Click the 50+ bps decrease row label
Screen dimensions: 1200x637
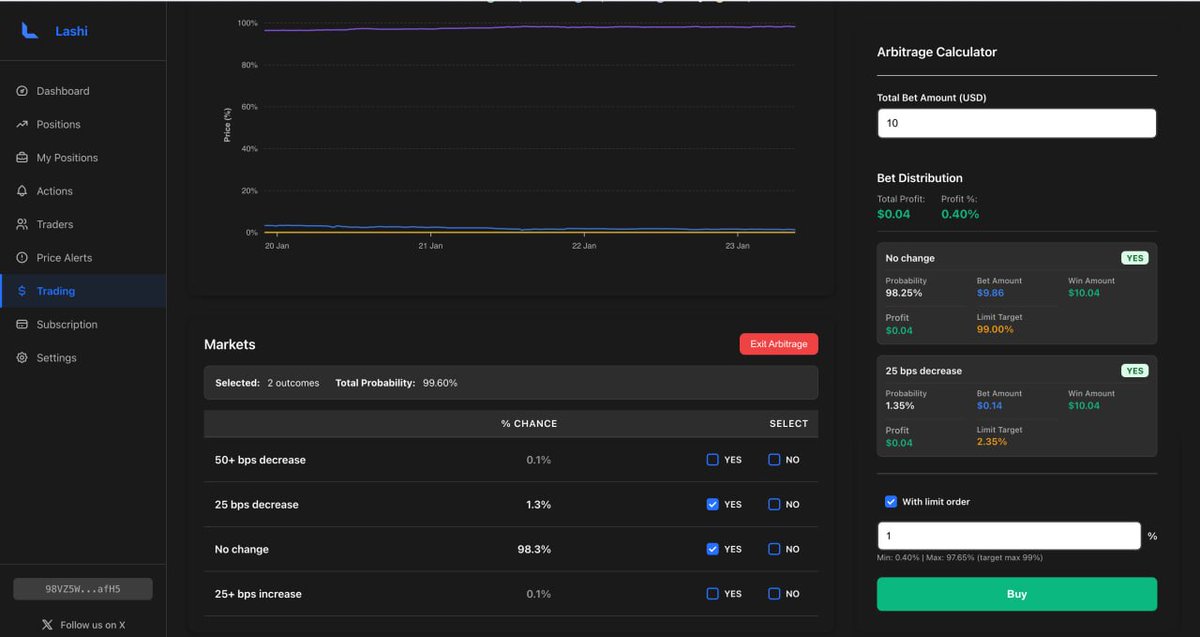pos(260,460)
